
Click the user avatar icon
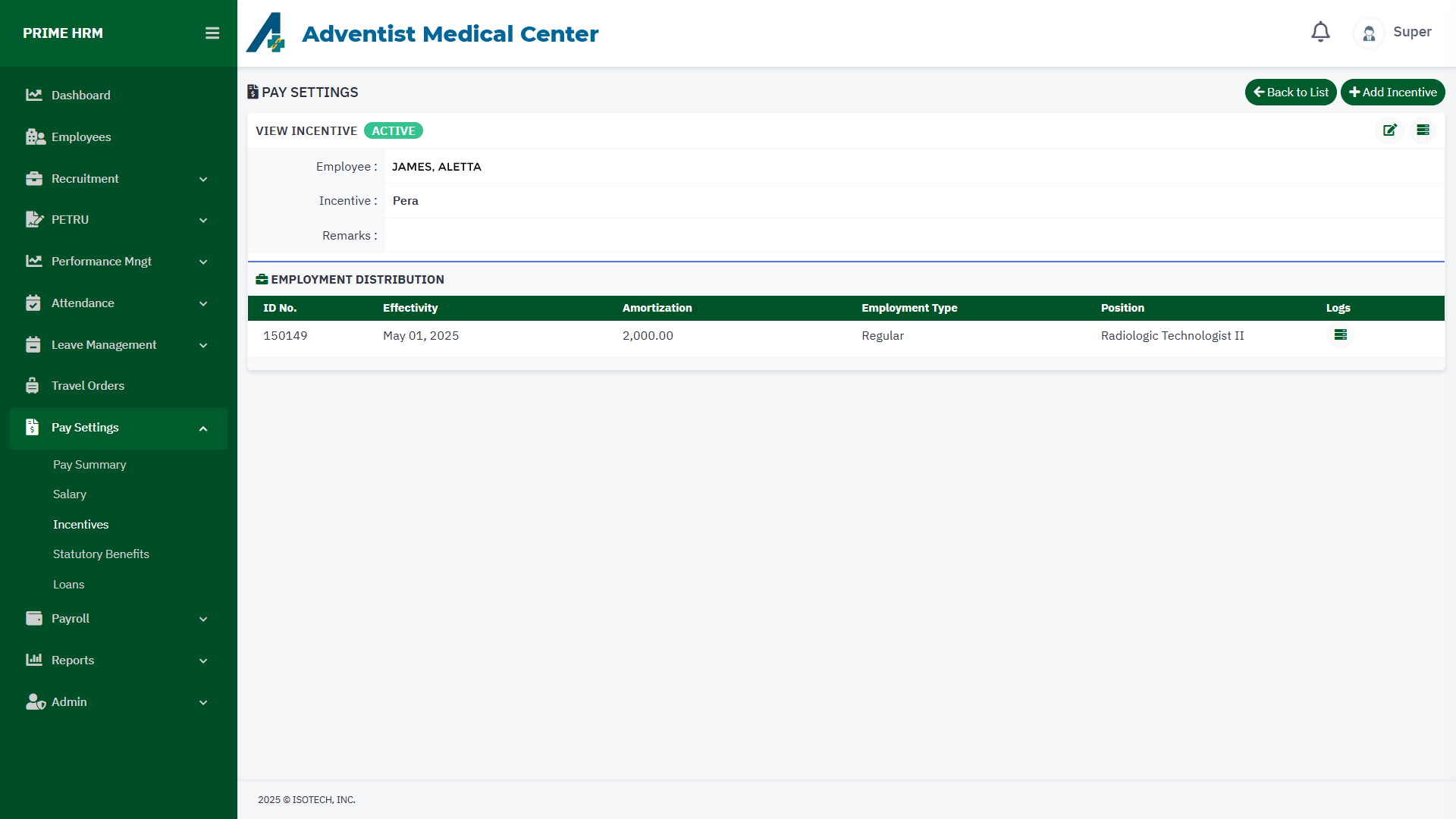click(1369, 33)
